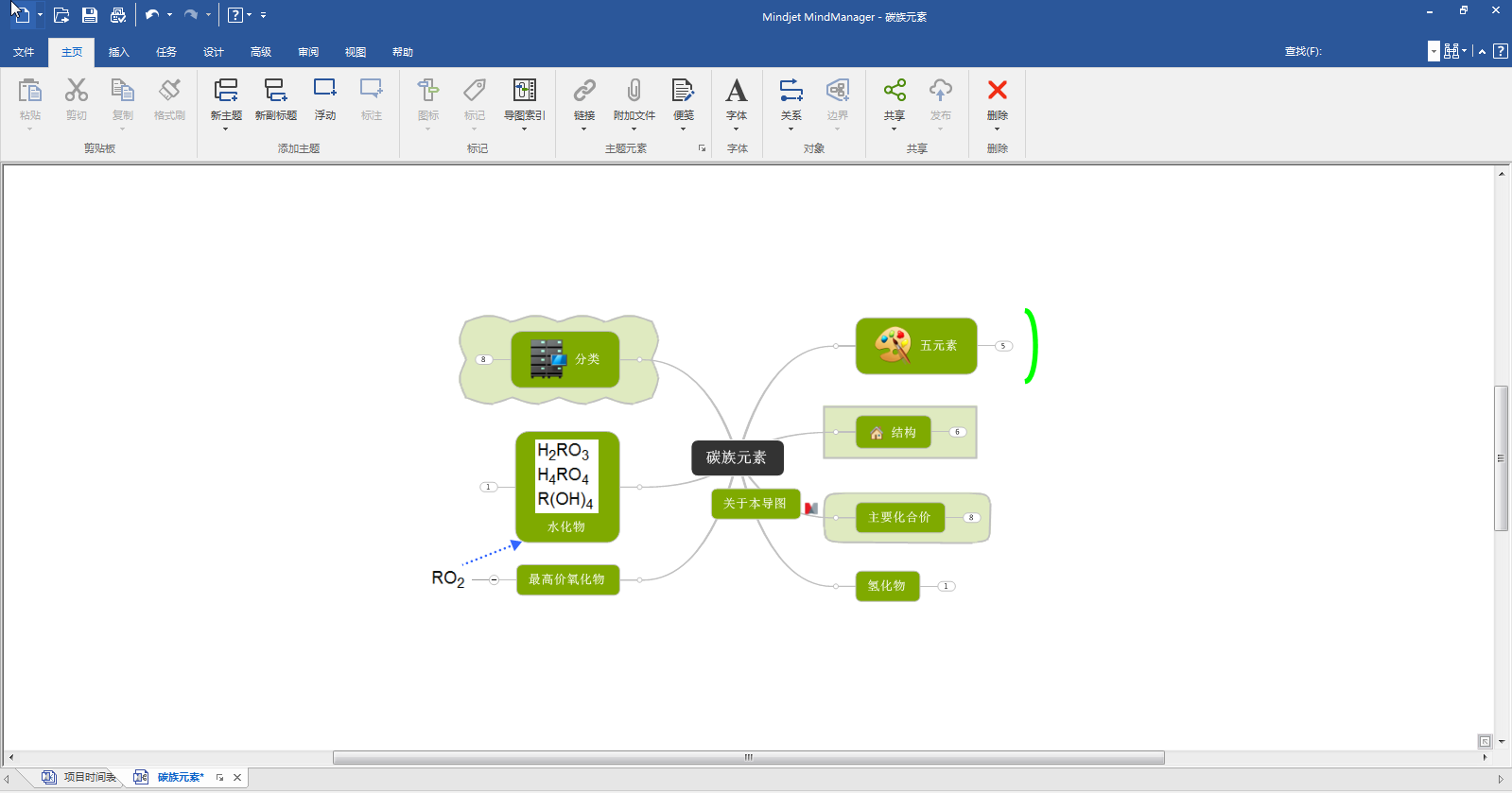The image size is (1512, 793).
Task: Open the icon markers (图标) tool
Action: [427, 91]
